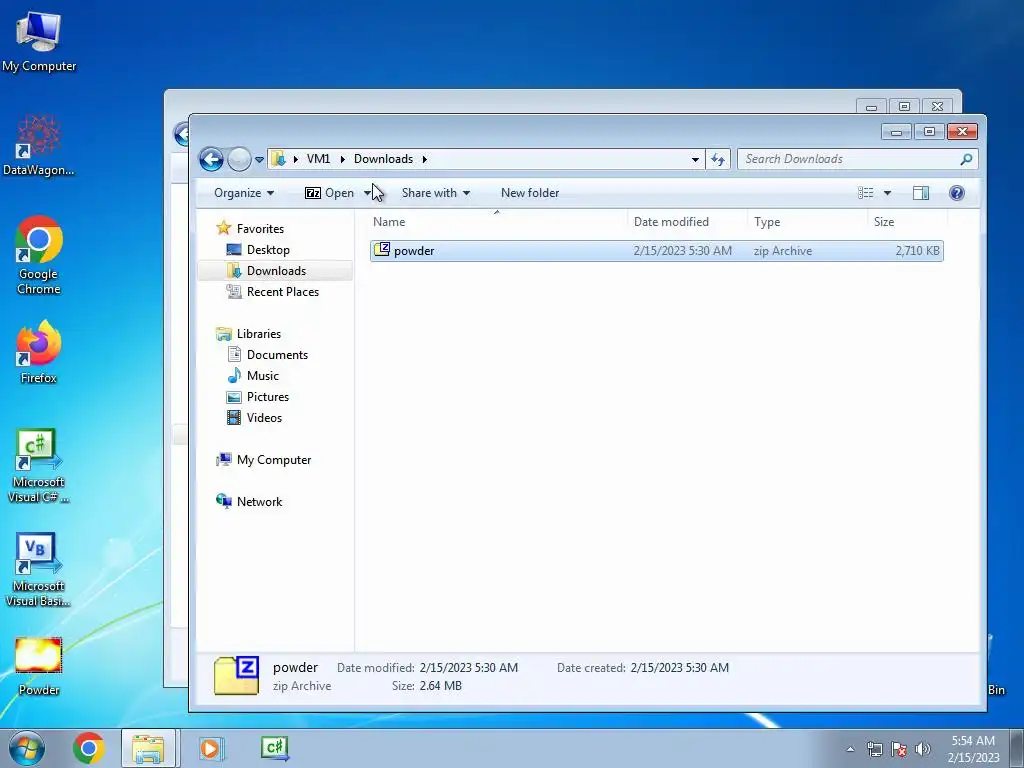Click Date modified value in details pane

[468, 667]
